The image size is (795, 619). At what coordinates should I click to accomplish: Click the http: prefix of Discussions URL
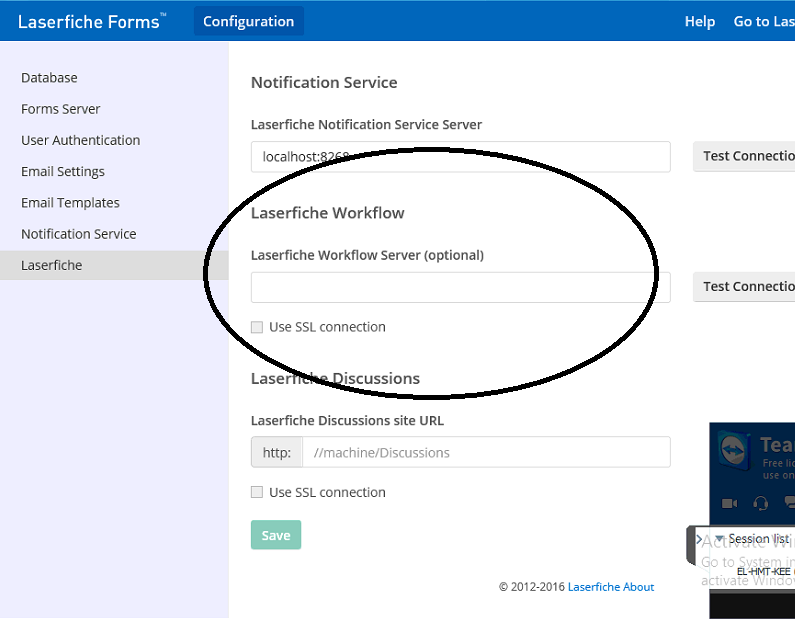(x=277, y=452)
